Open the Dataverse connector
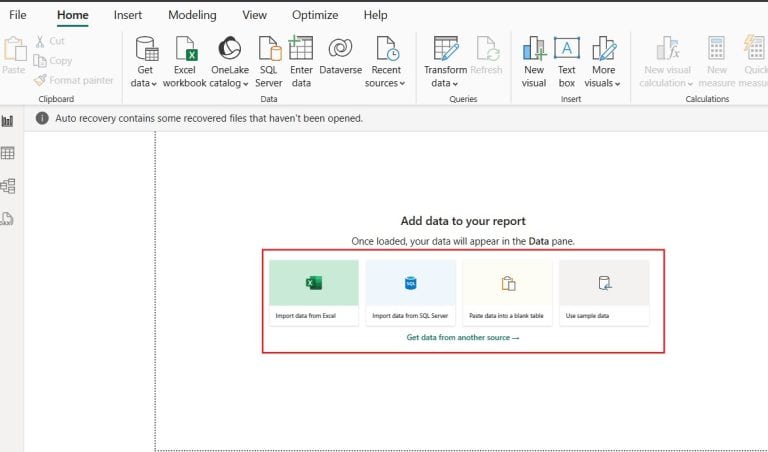 tap(340, 56)
